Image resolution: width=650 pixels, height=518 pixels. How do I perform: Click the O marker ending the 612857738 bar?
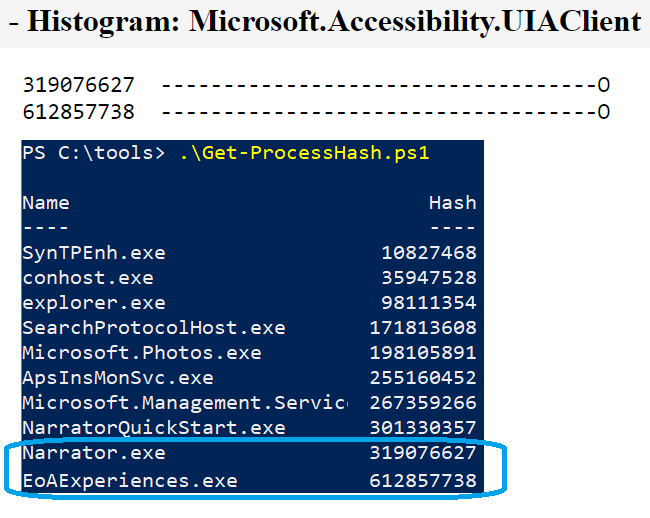pos(603,111)
